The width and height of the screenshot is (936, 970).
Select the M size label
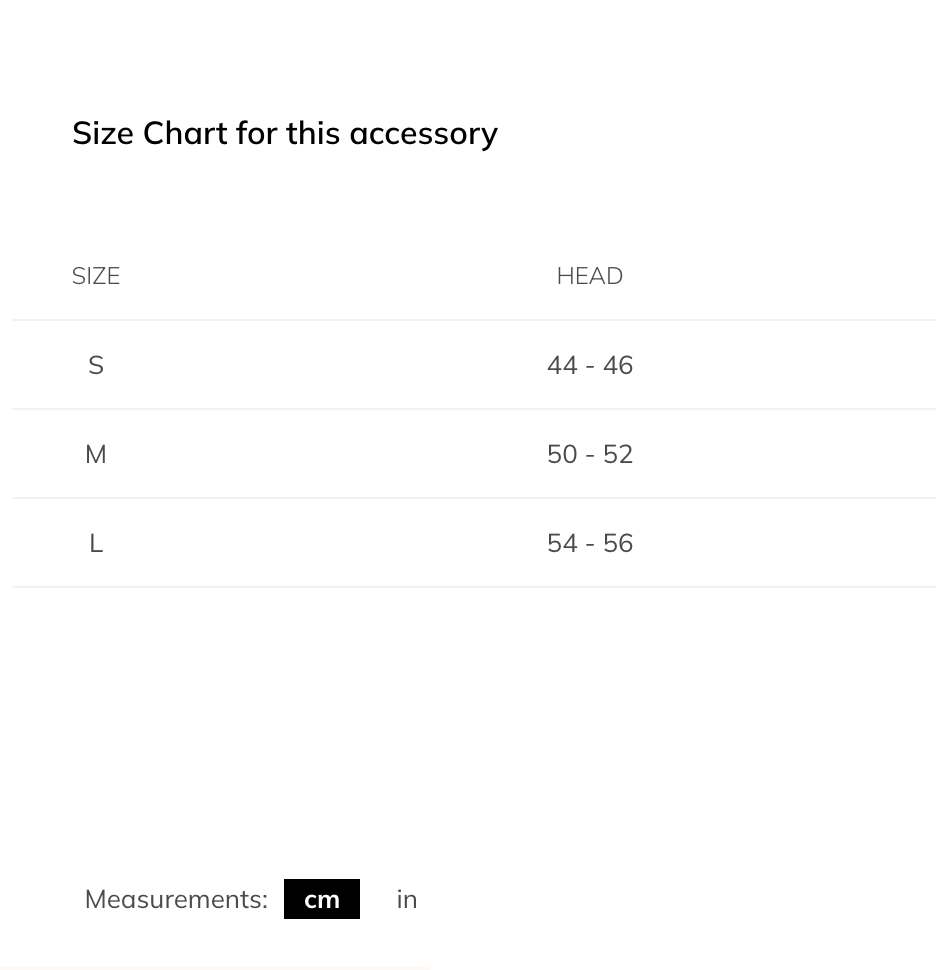click(x=96, y=454)
